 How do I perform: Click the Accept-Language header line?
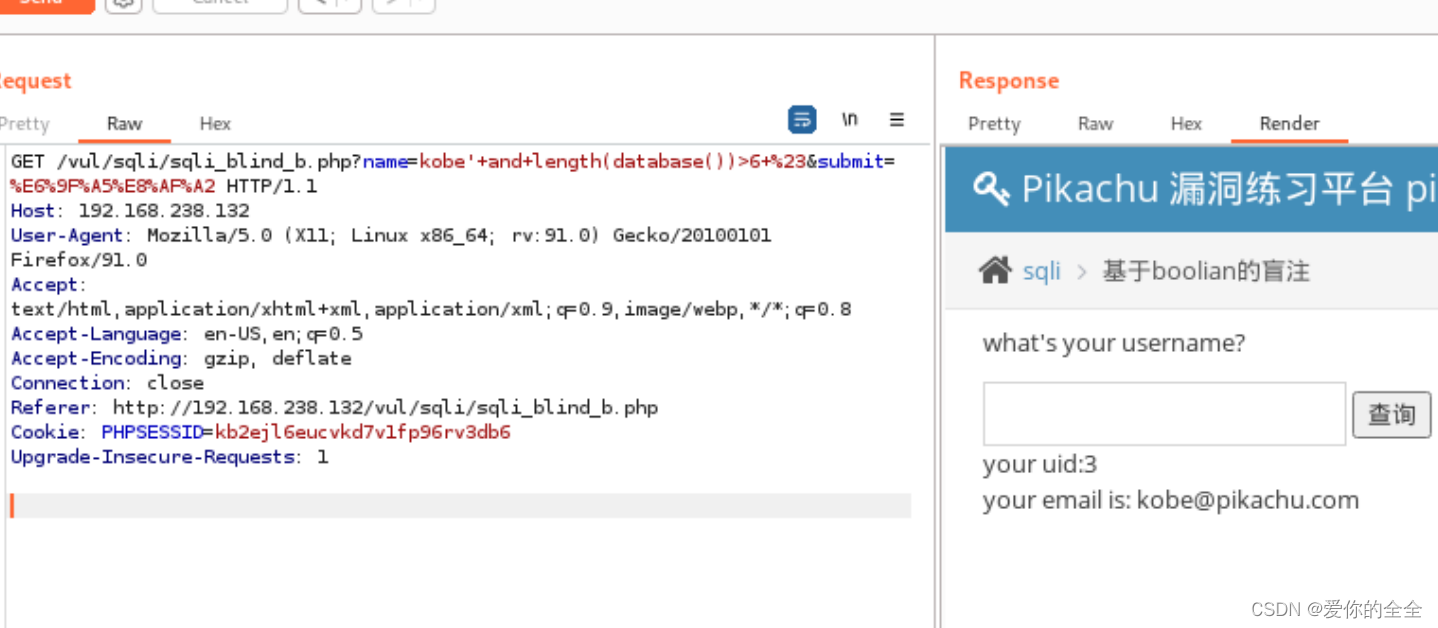pos(187,334)
